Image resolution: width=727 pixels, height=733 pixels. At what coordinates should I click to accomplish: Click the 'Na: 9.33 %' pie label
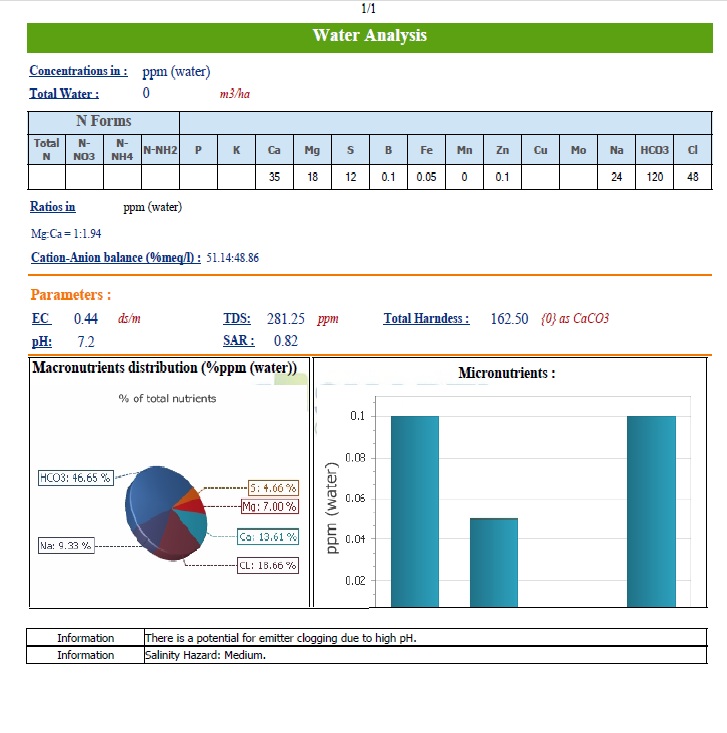66,546
